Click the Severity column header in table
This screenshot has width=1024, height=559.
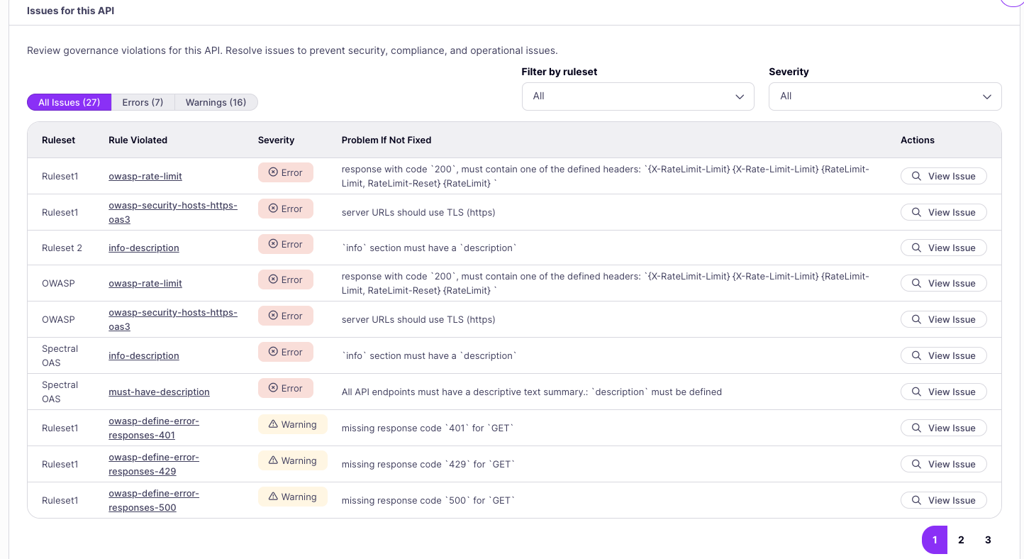click(276, 140)
